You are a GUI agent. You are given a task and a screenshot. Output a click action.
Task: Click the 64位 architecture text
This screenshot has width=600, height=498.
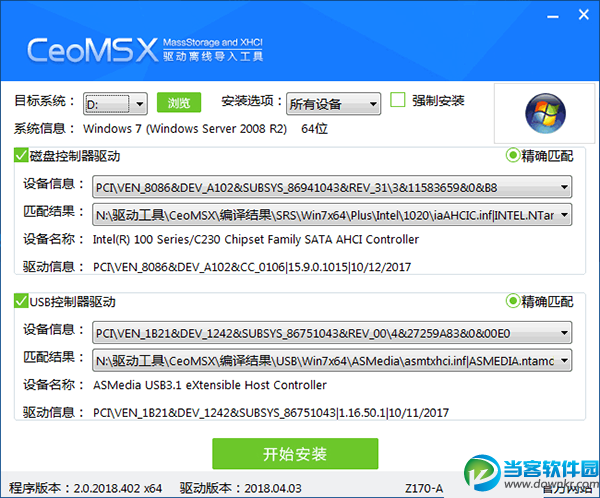[x=315, y=129]
